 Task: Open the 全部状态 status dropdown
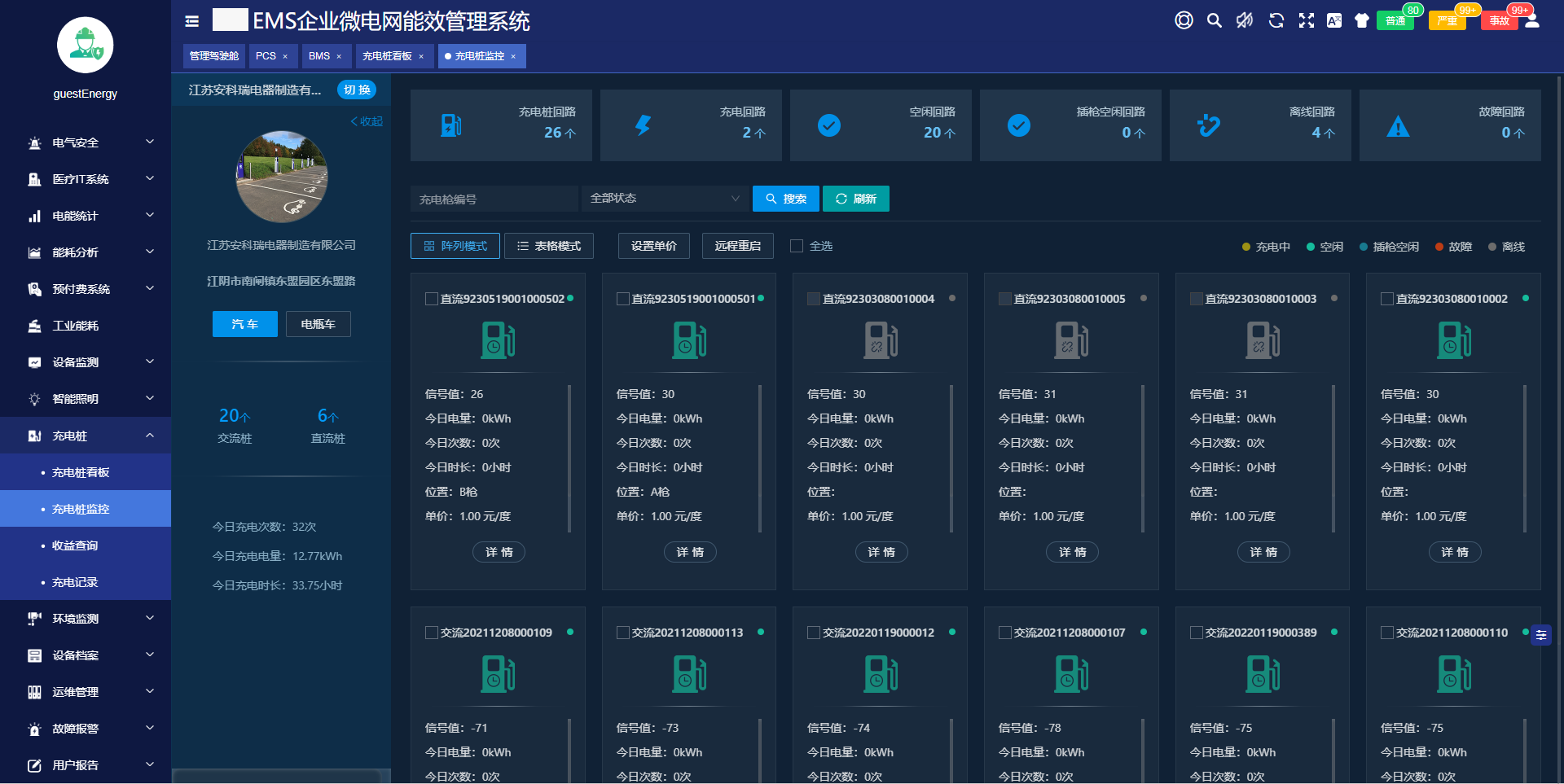point(665,199)
